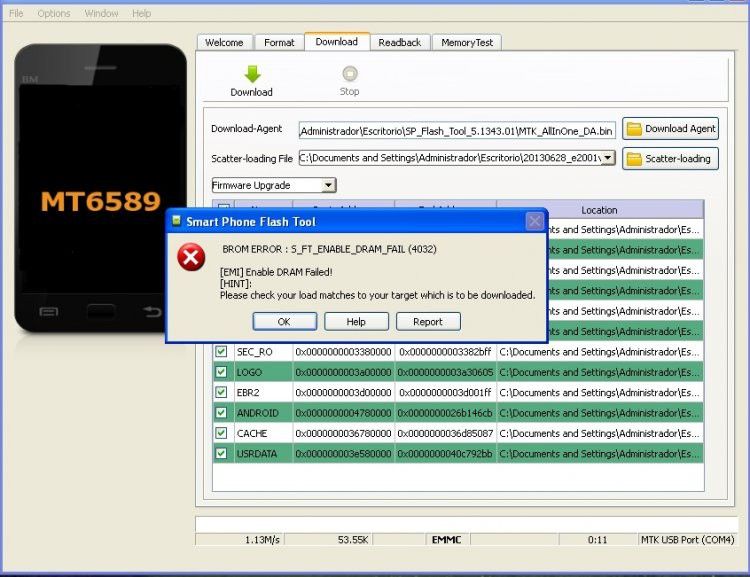Expand the Scatter-loading File path dropdown
The height and width of the screenshot is (577, 750).
pos(607,157)
